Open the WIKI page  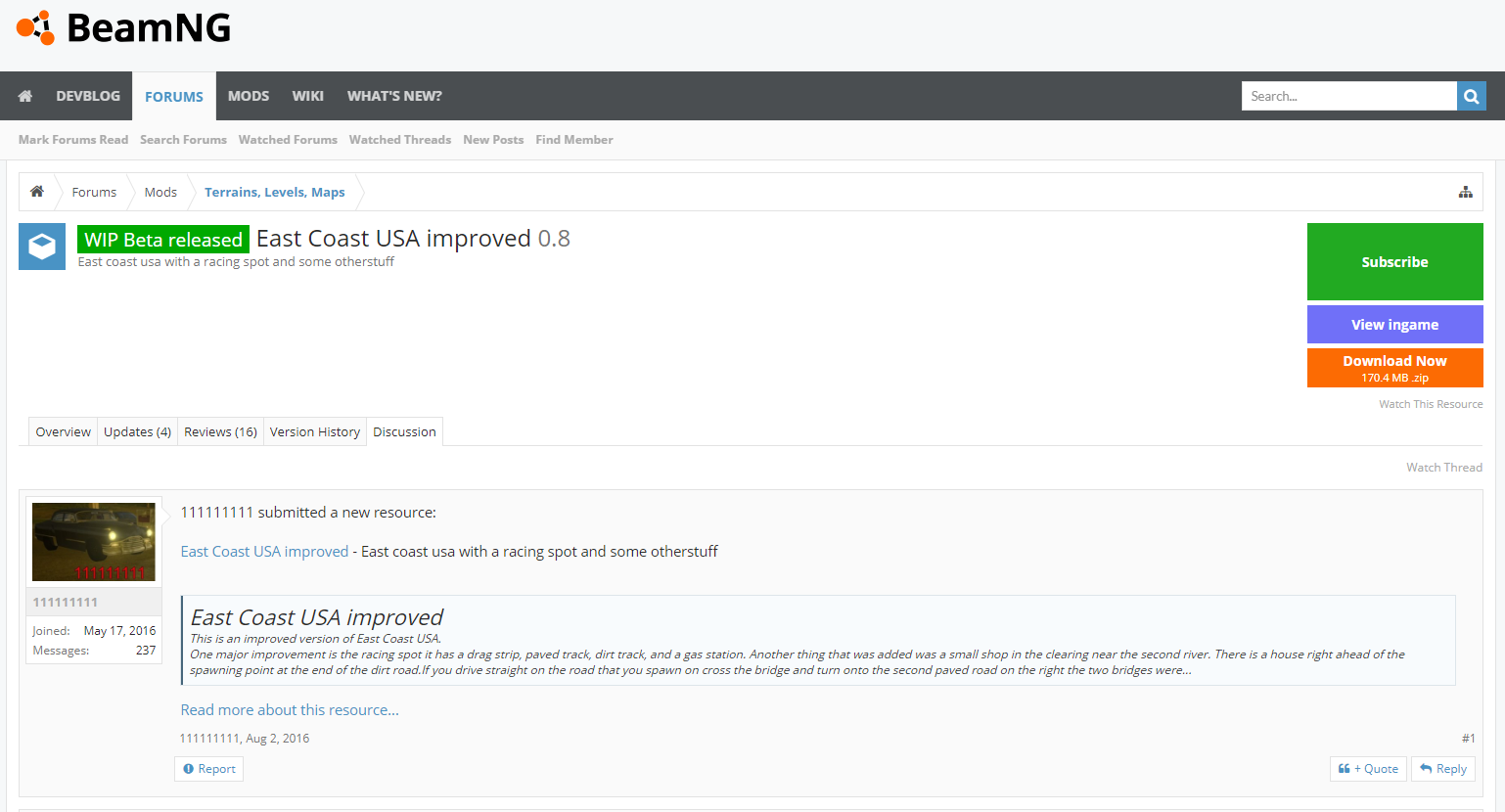[307, 96]
